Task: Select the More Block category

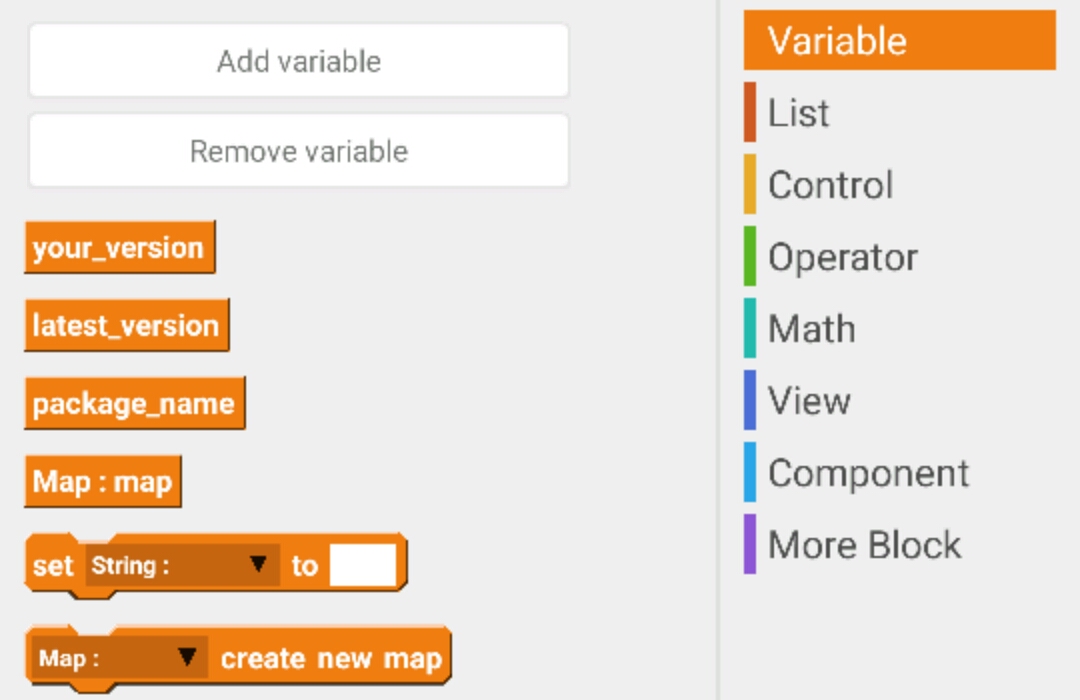Action: pos(864,545)
